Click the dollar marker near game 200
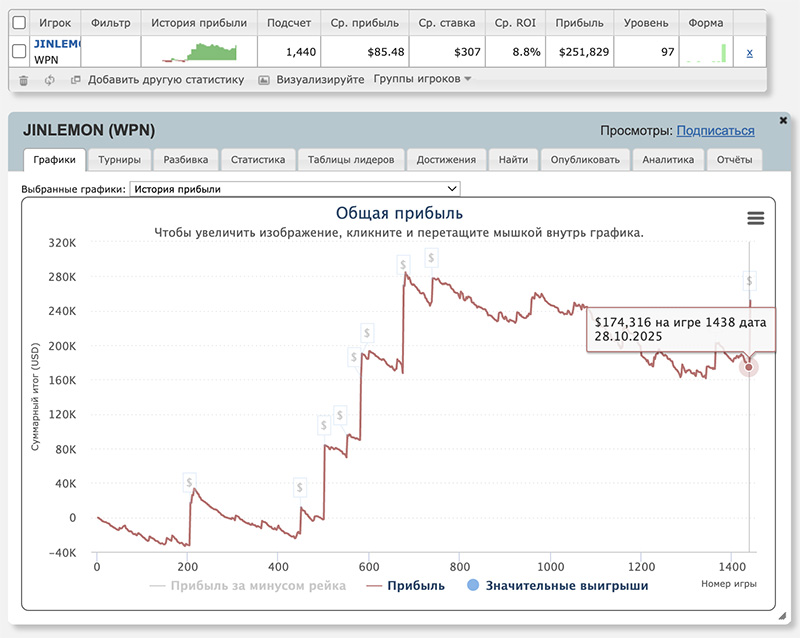This screenshot has height=638, width=800. (189, 482)
